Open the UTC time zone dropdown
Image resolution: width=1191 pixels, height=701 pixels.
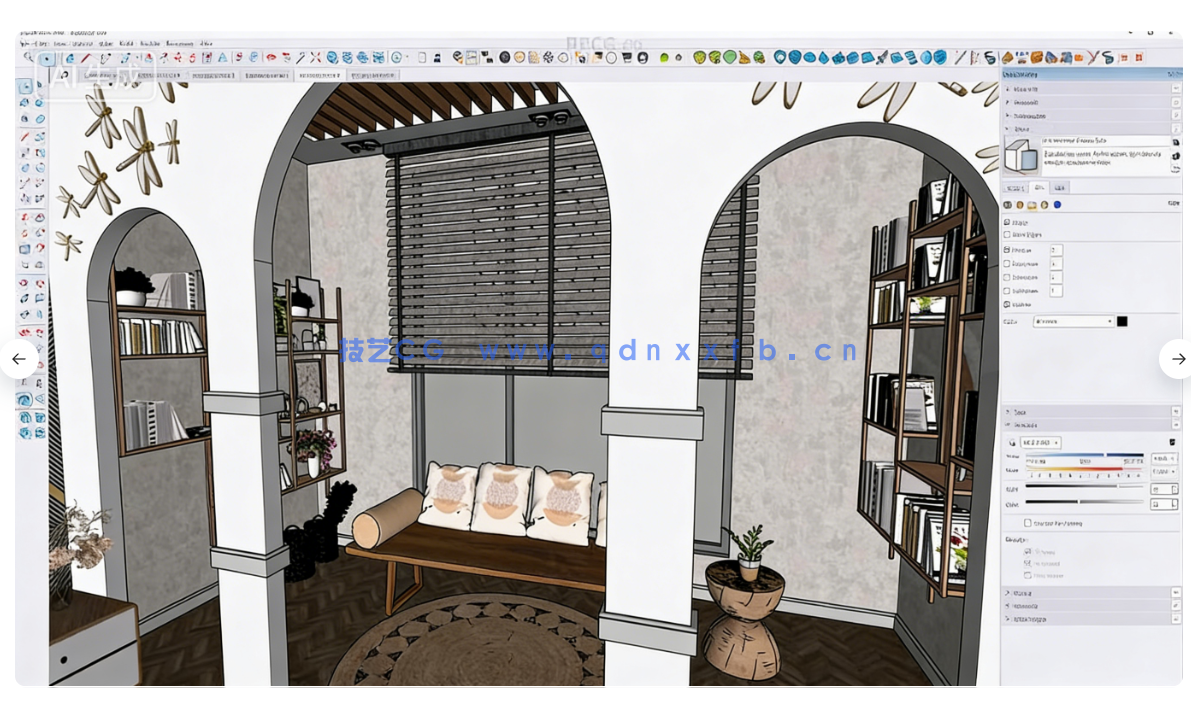pyautogui.click(x=1041, y=442)
